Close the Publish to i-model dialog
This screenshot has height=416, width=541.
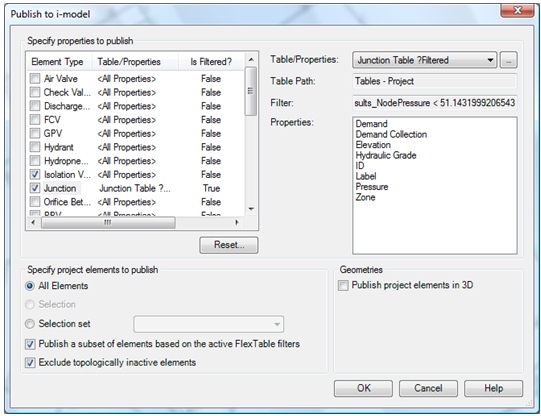[517, 10]
